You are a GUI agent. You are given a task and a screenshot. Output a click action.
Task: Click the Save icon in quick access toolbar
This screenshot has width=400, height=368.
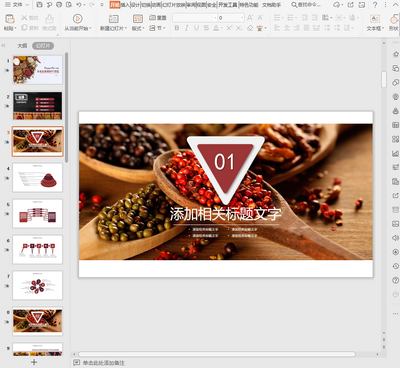tap(39, 5)
